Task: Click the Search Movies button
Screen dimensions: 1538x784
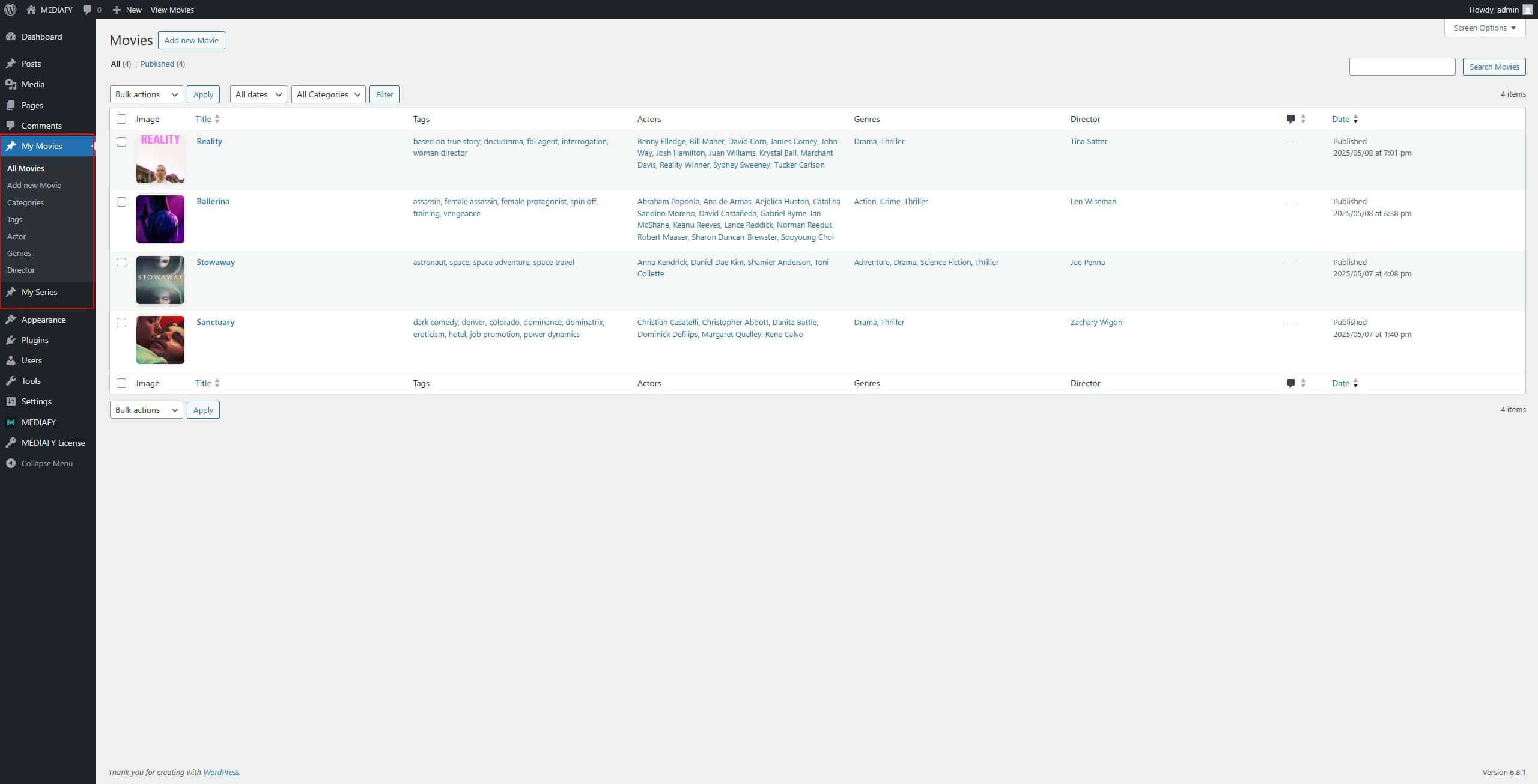Action: point(1494,67)
